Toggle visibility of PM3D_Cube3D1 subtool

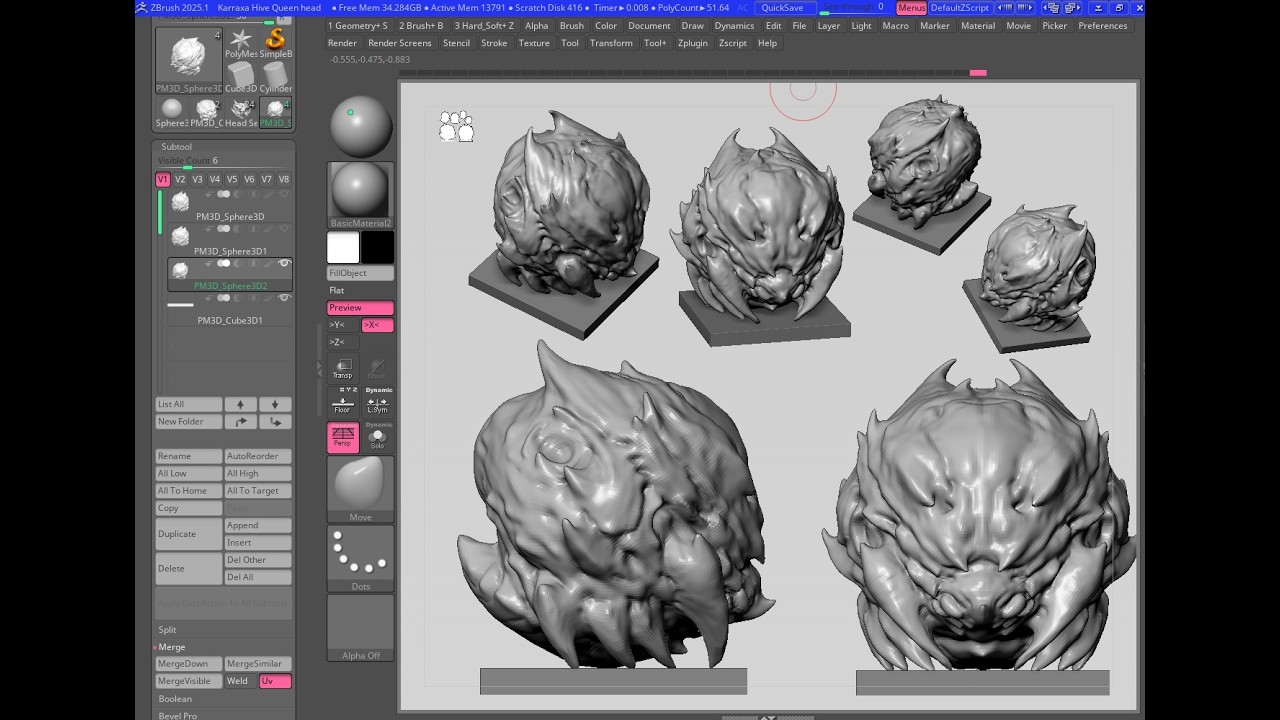tap(284, 298)
